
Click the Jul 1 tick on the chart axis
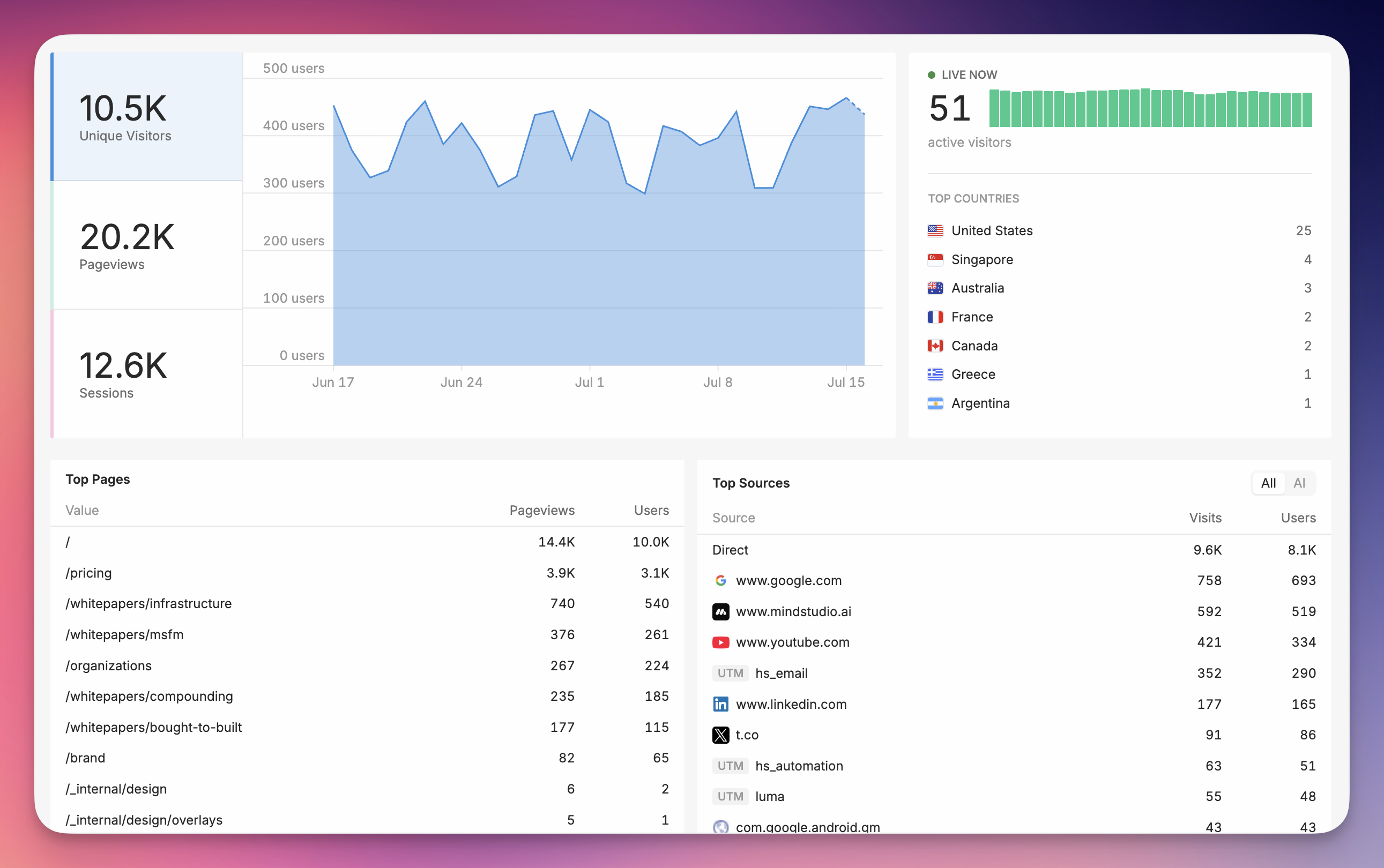589,383
